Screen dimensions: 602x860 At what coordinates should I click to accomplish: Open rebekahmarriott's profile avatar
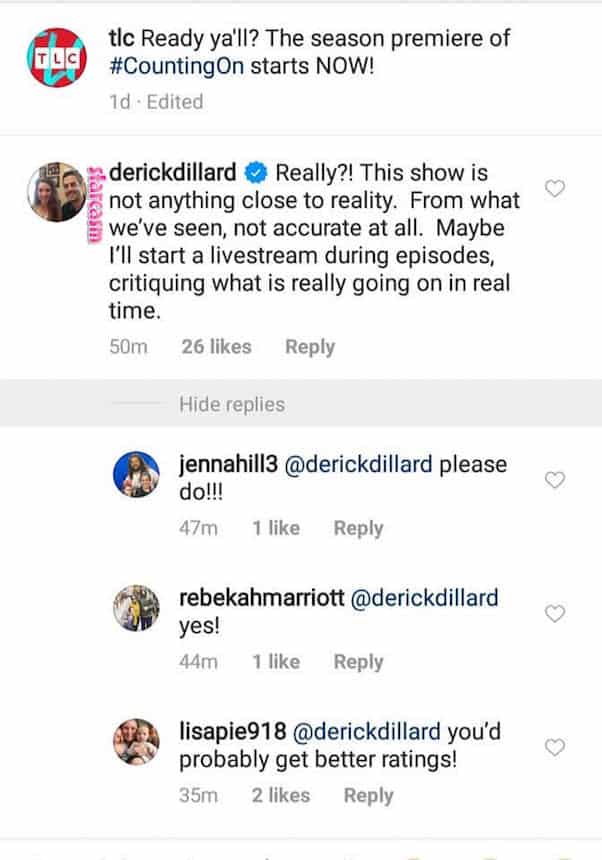pyautogui.click(x=141, y=608)
